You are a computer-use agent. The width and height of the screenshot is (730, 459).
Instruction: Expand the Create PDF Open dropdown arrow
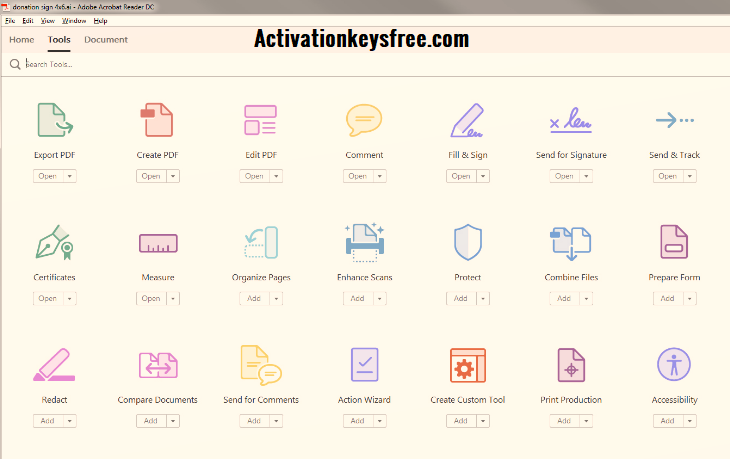click(173, 176)
